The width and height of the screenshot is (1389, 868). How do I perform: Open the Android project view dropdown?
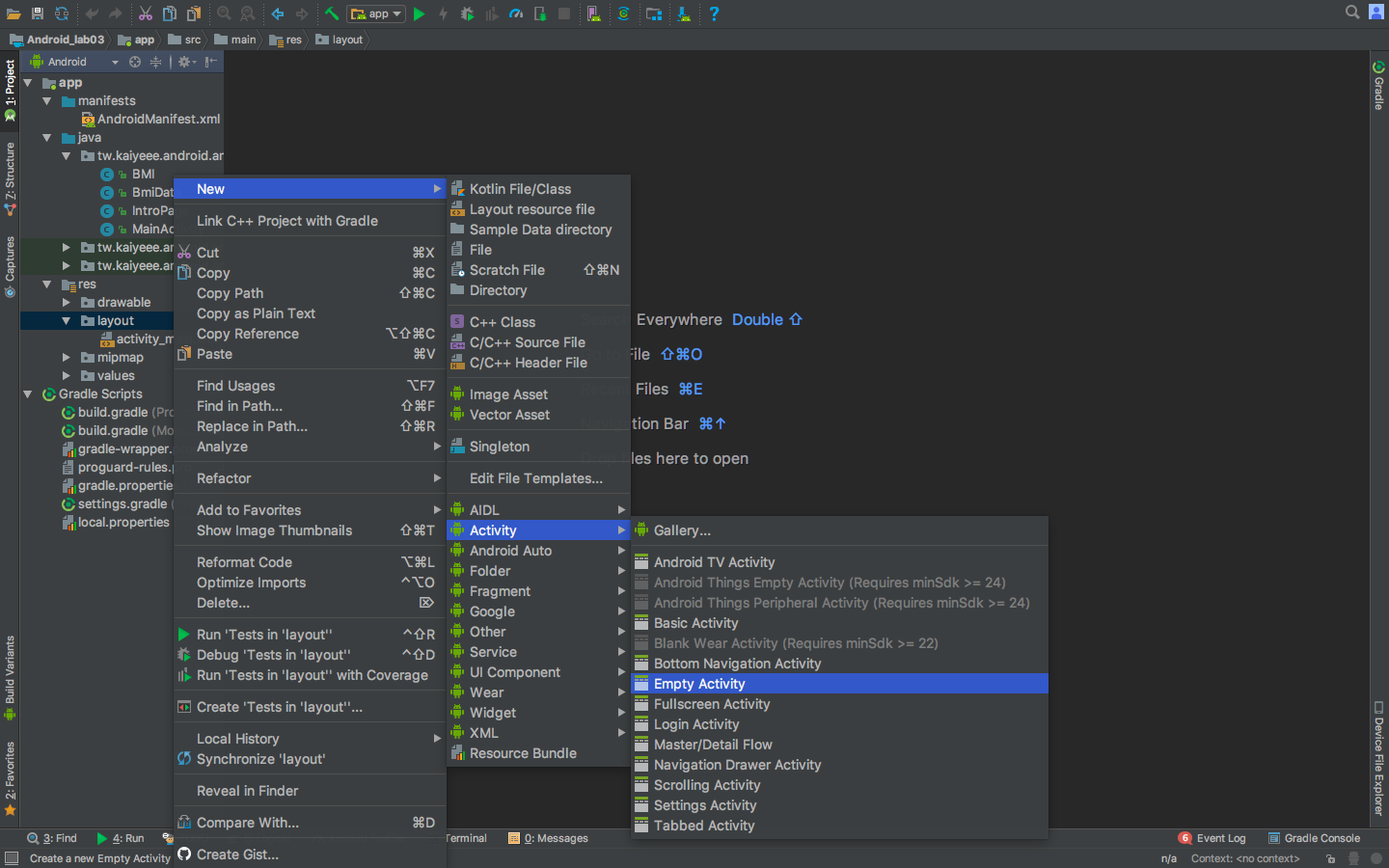(74, 62)
